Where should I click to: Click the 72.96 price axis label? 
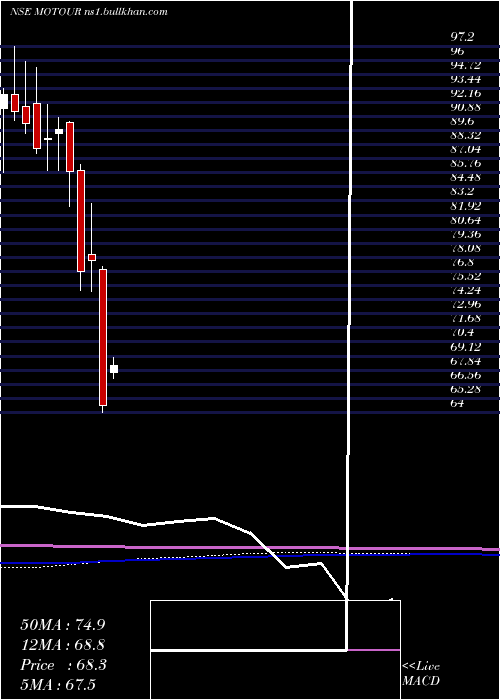(x=465, y=304)
